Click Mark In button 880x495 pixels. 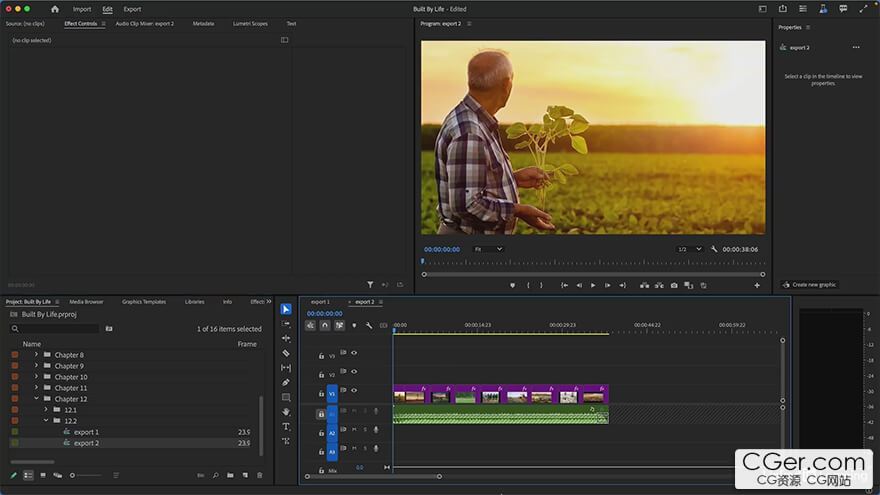tap(528, 285)
